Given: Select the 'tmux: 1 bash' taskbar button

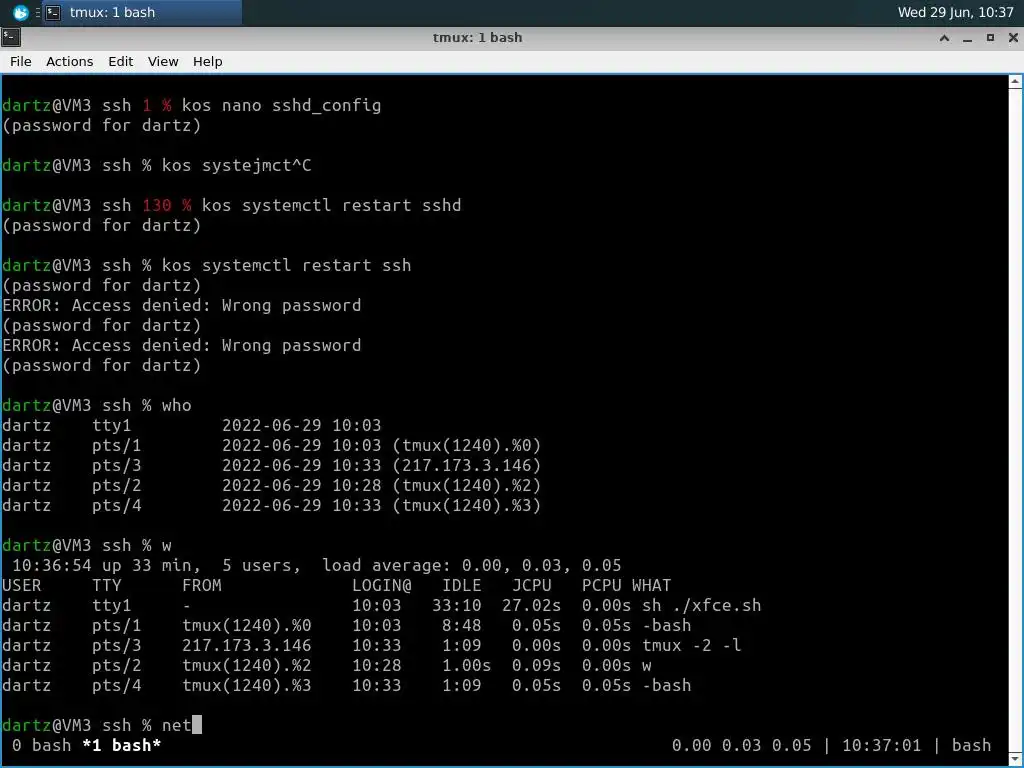Looking at the screenshot, I should (x=142, y=12).
